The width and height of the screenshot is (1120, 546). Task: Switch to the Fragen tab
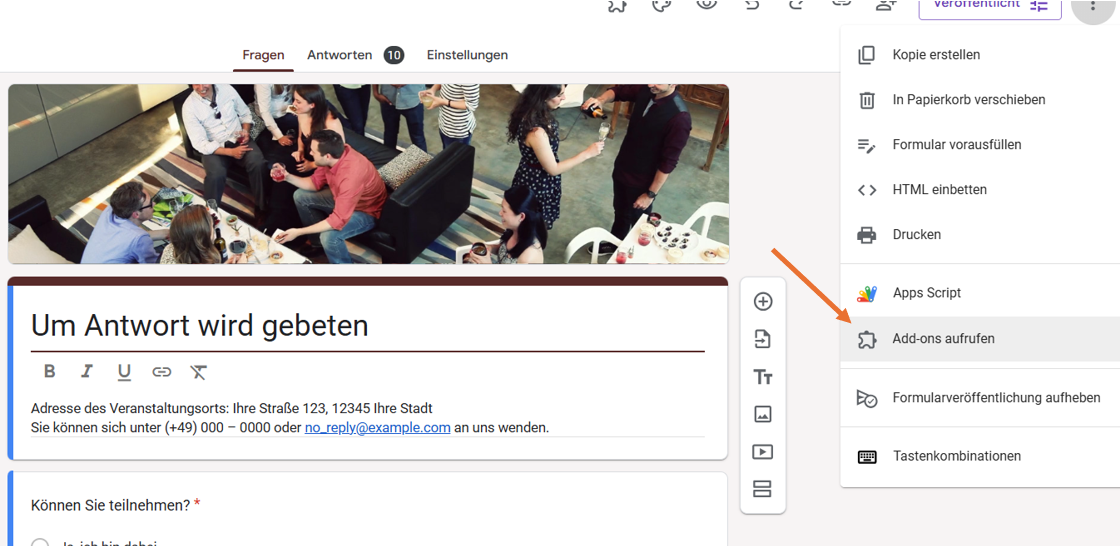tap(263, 55)
